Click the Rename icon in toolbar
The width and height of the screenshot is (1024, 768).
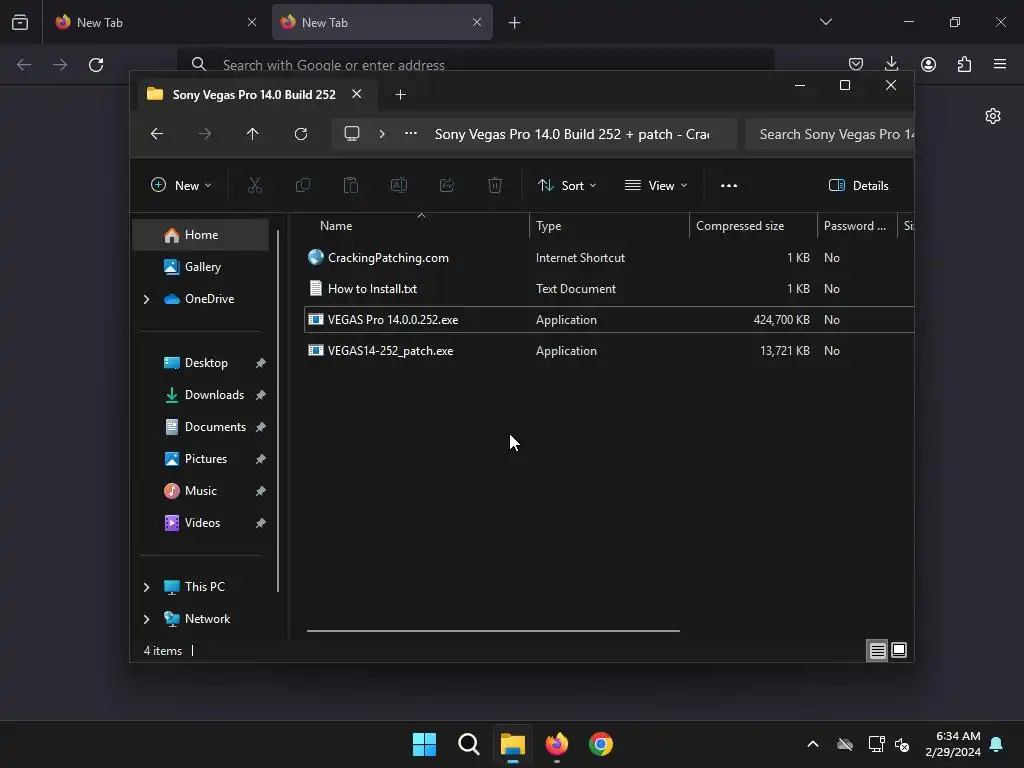point(398,185)
